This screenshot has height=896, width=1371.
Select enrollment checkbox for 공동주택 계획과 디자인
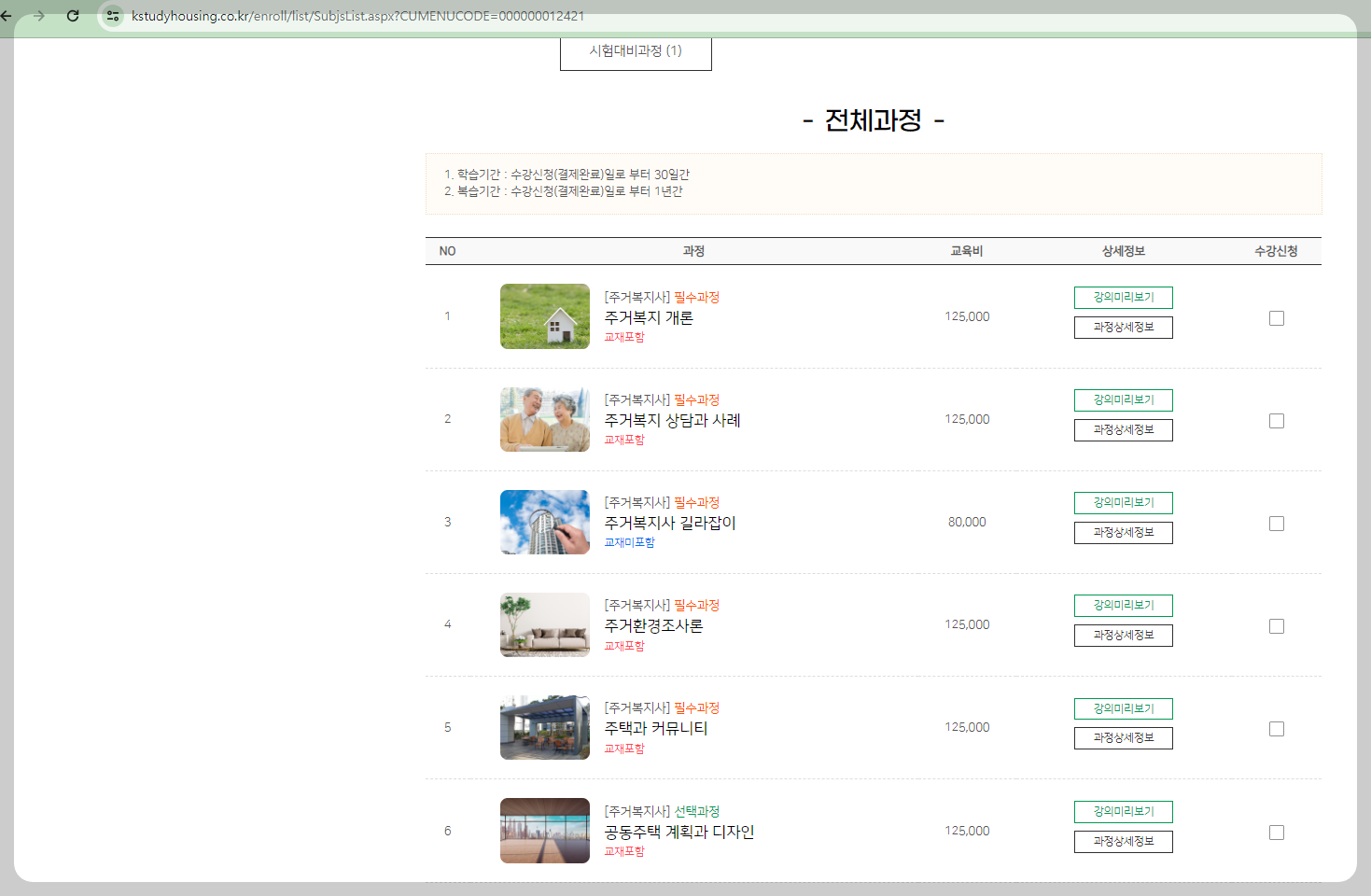[x=1277, y=831]
